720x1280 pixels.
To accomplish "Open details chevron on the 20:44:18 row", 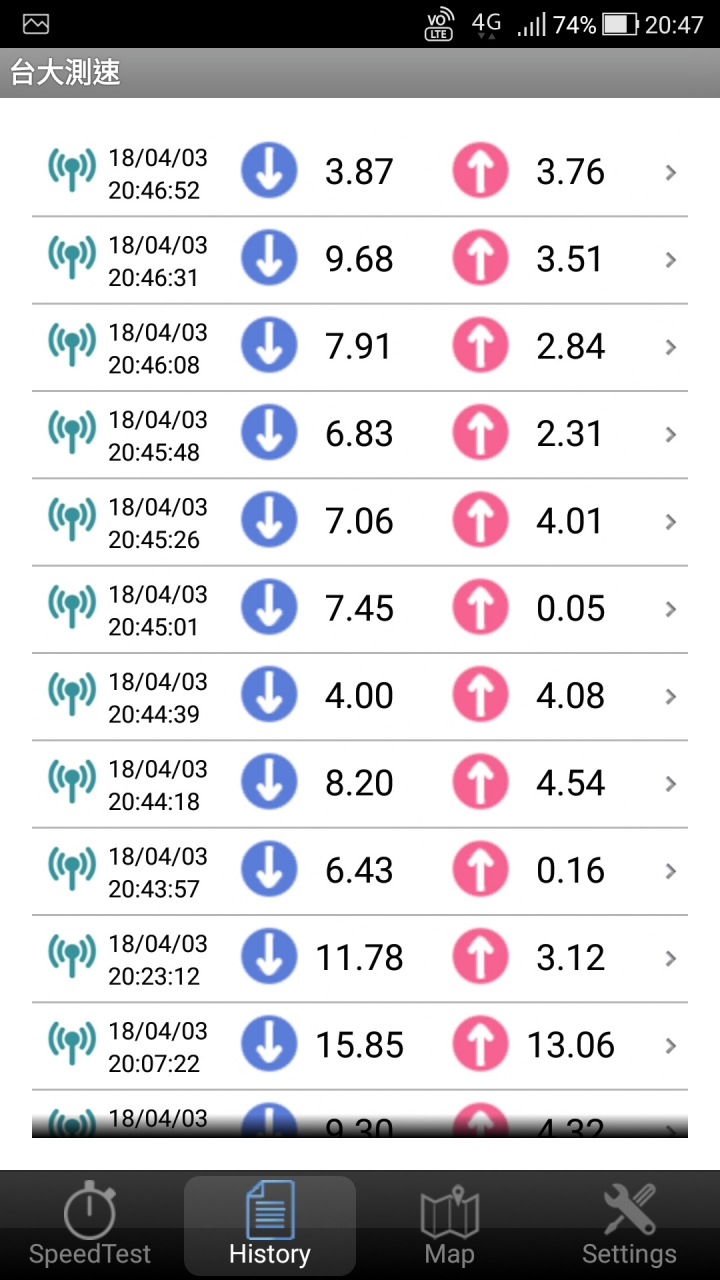I will (671, 783).
